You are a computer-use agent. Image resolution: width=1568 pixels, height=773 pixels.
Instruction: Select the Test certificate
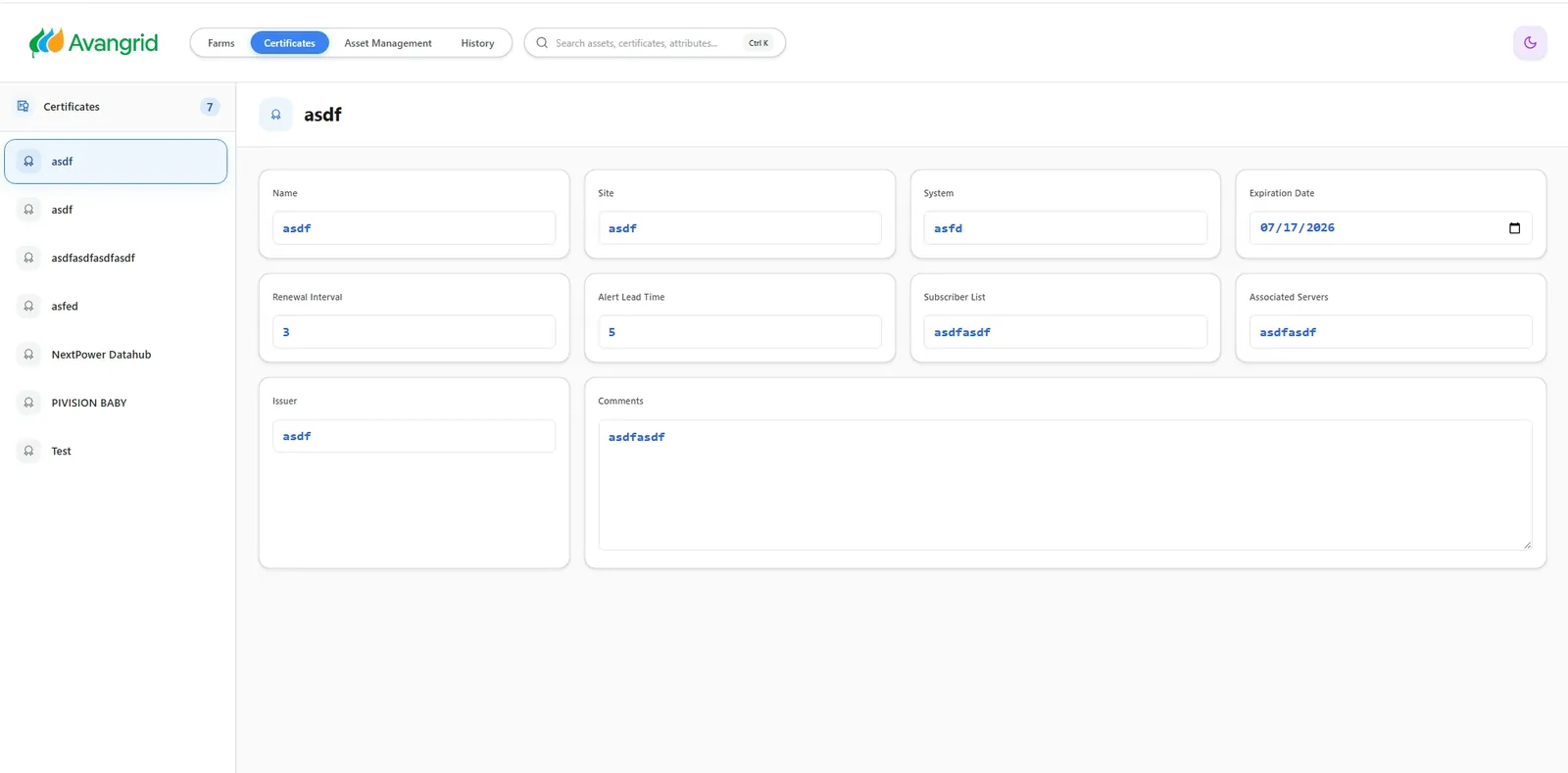coord(116,451)
